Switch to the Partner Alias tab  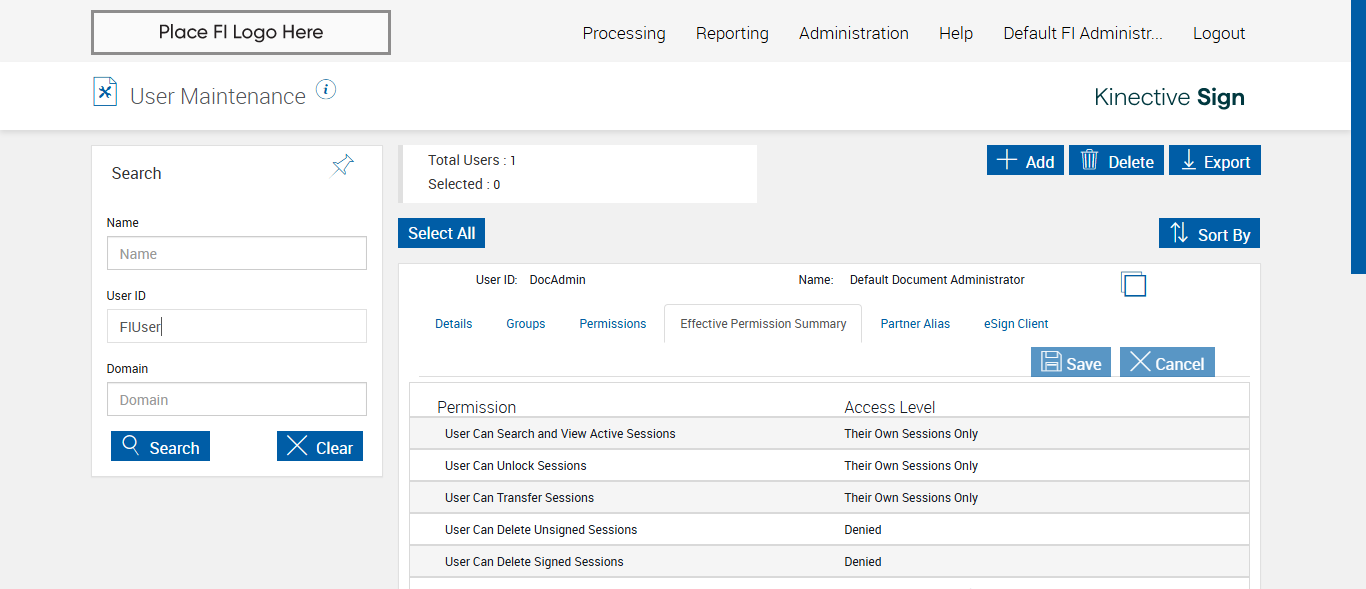[x=915, y=324]
